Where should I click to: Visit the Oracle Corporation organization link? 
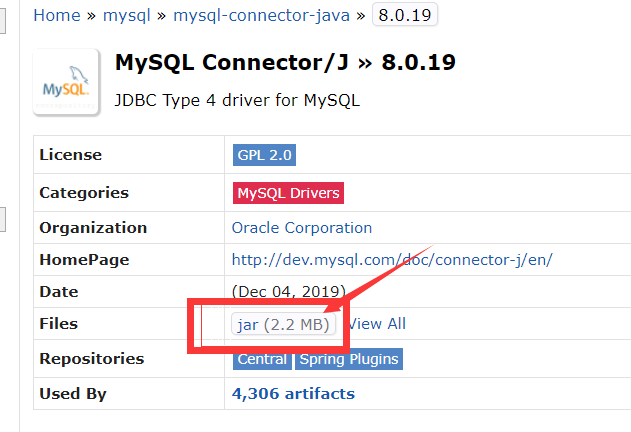(302, 228)
